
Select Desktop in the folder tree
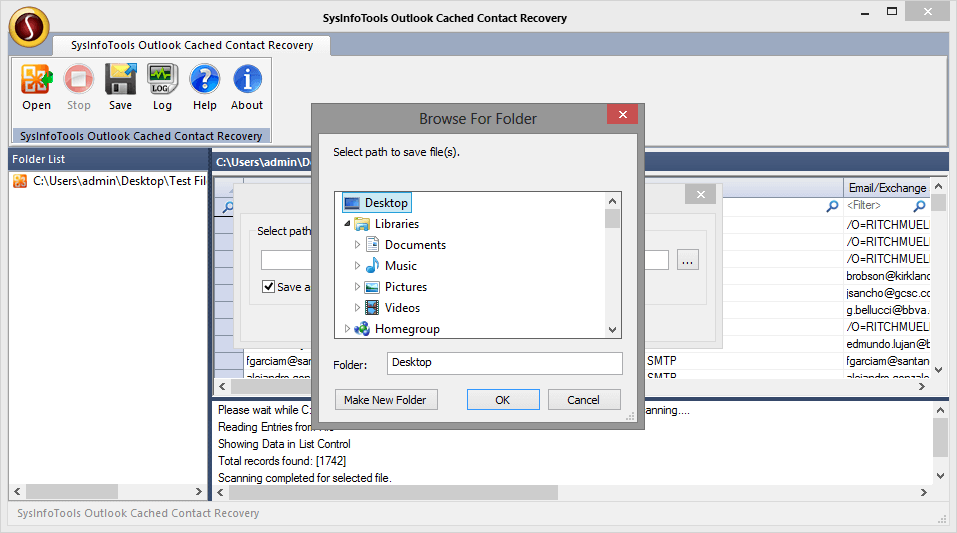[385, 203]
